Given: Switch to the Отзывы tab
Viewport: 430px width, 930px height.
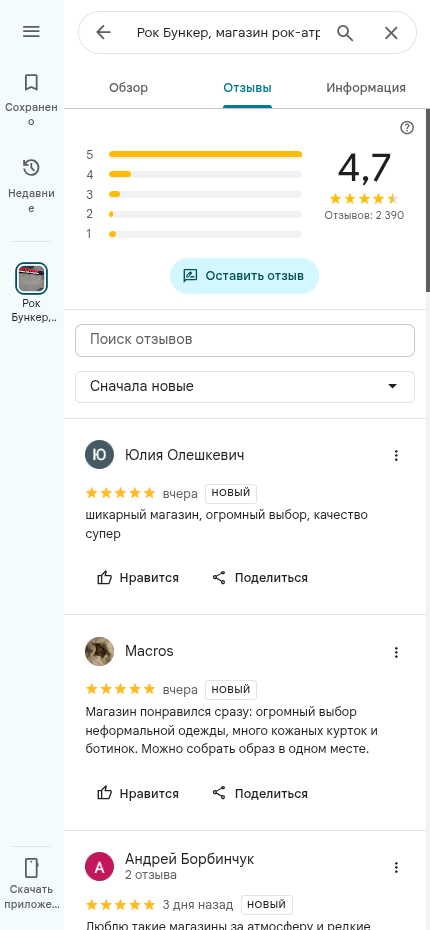Looking at the screenshot, I should click(247, 88).
